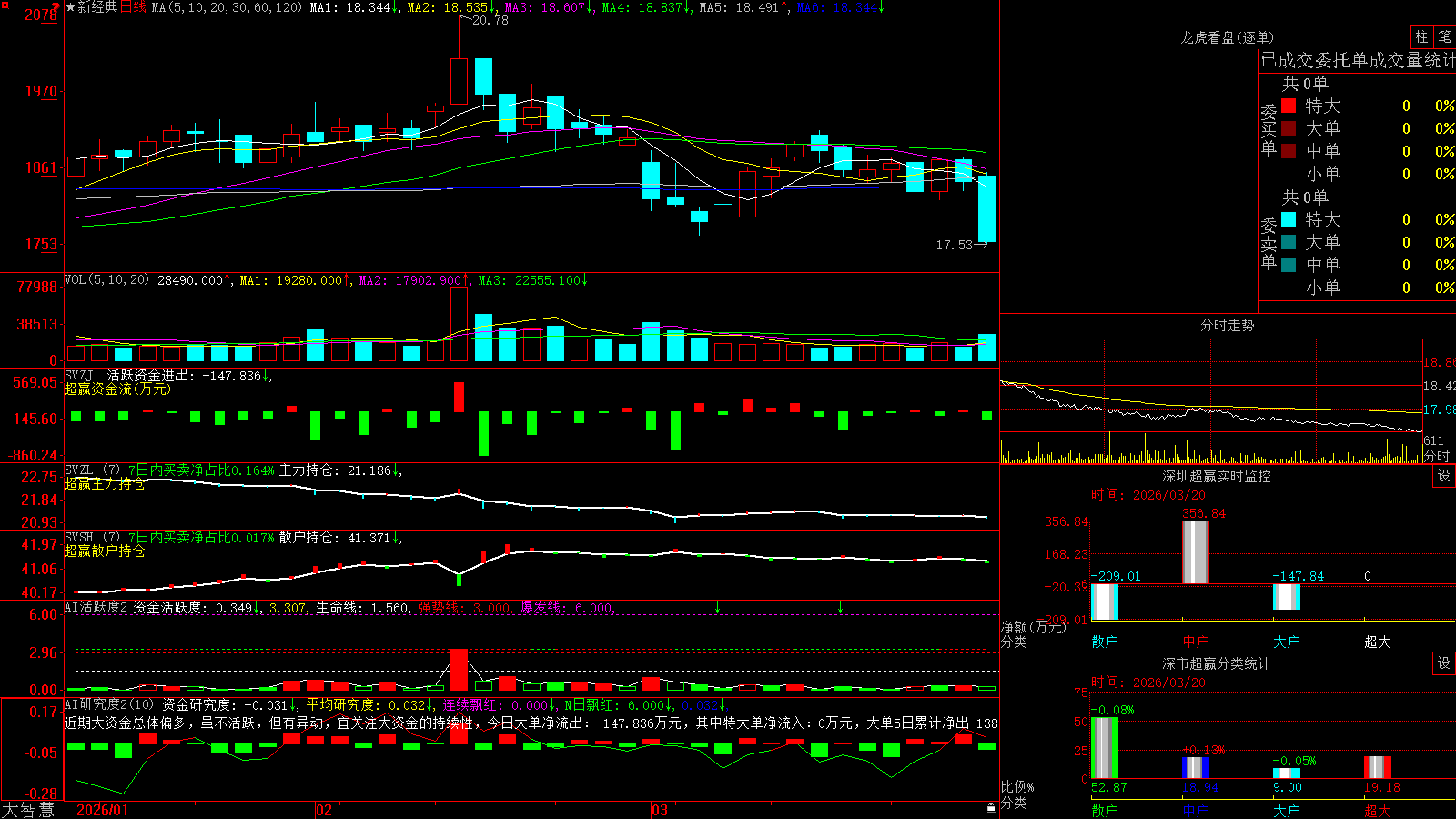Click the lock icon at timeline right end
The image size is (1456, 819).
[992, 807]
